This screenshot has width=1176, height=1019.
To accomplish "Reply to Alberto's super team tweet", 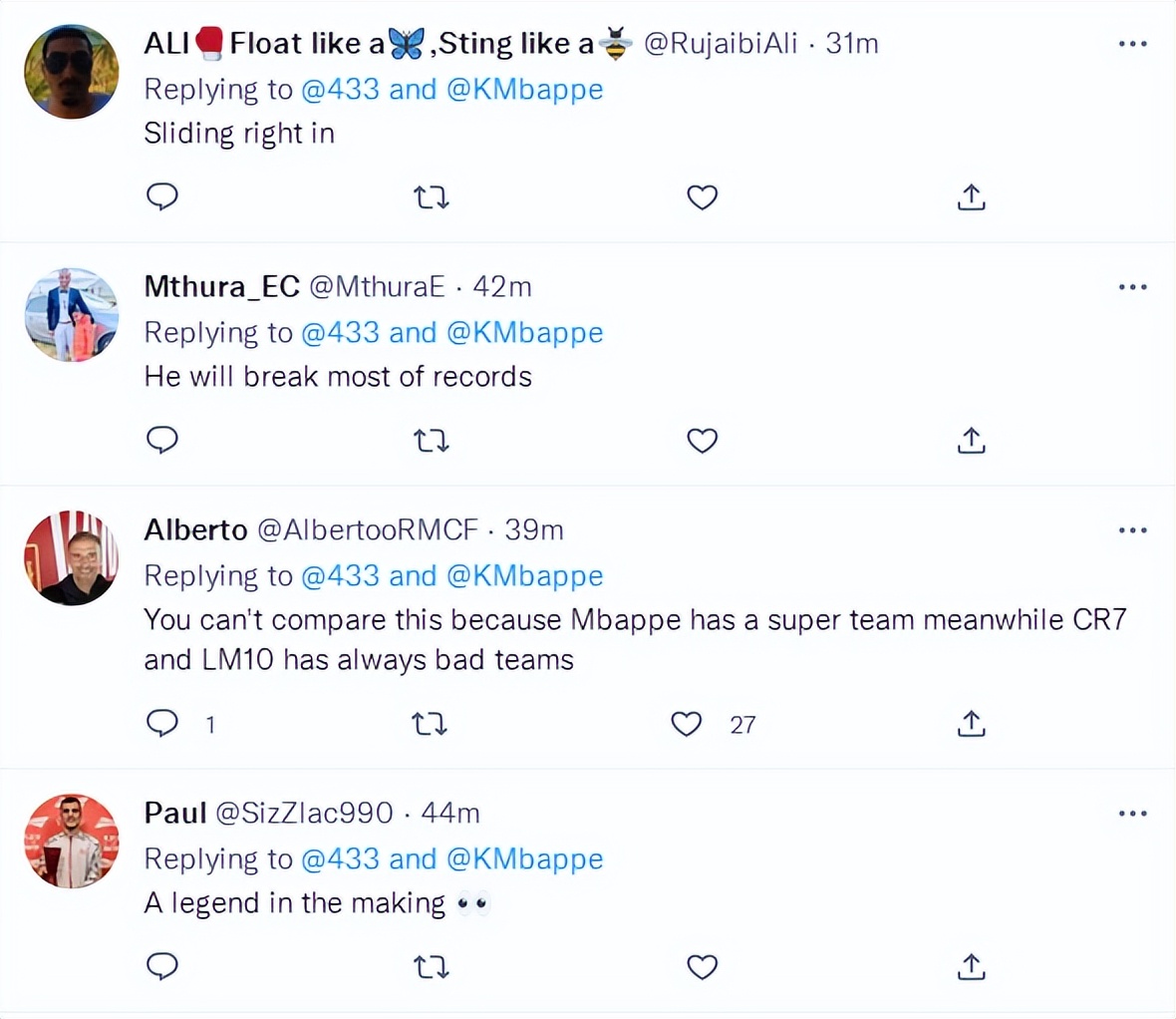I will click(x=162, y=723).
